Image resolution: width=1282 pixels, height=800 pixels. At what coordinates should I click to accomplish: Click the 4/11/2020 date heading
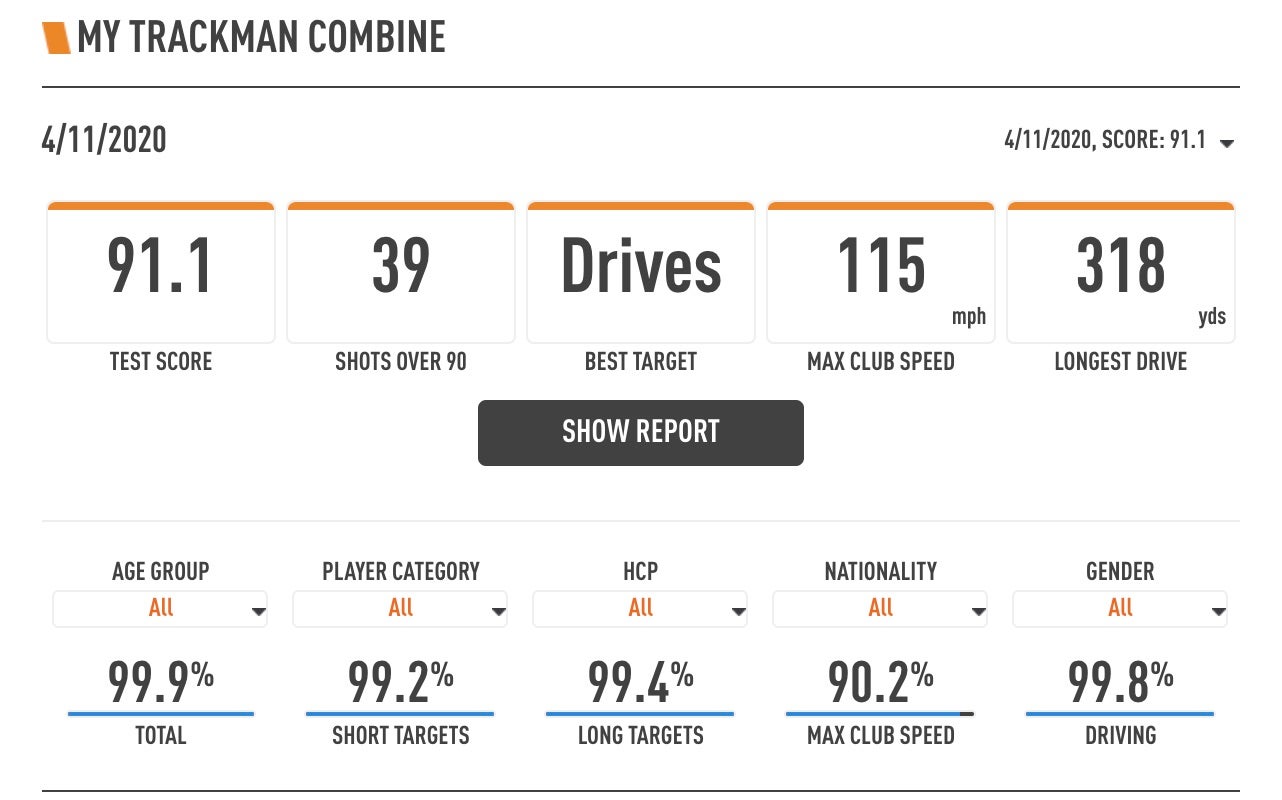104,140
